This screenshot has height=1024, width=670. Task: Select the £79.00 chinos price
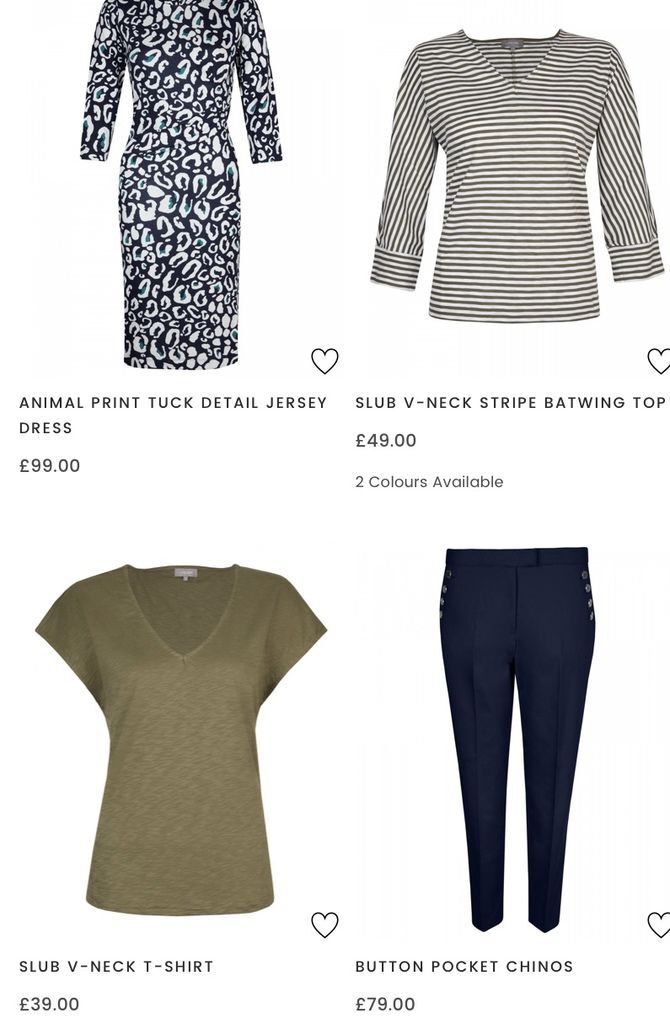[x=385, y=1004]
